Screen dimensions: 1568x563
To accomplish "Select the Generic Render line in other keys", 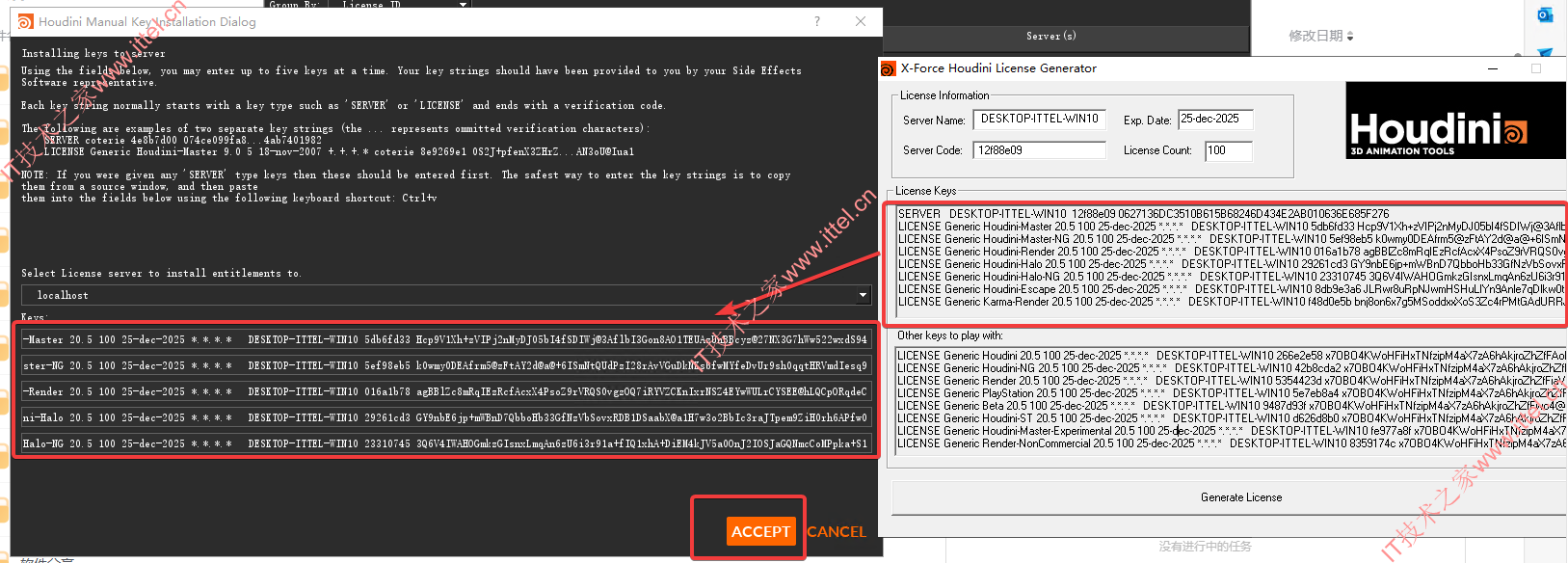I will tap(1232, 381).
